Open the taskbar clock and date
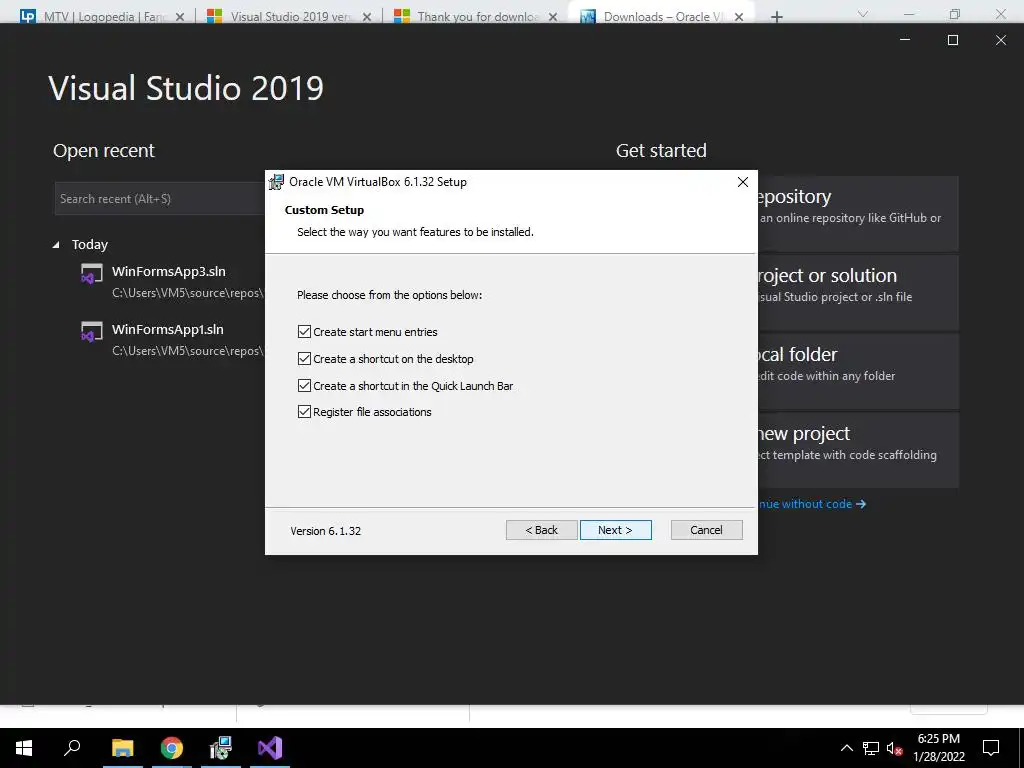Image resolution: width=1024 pixels, height=768 pixels. 938,748
